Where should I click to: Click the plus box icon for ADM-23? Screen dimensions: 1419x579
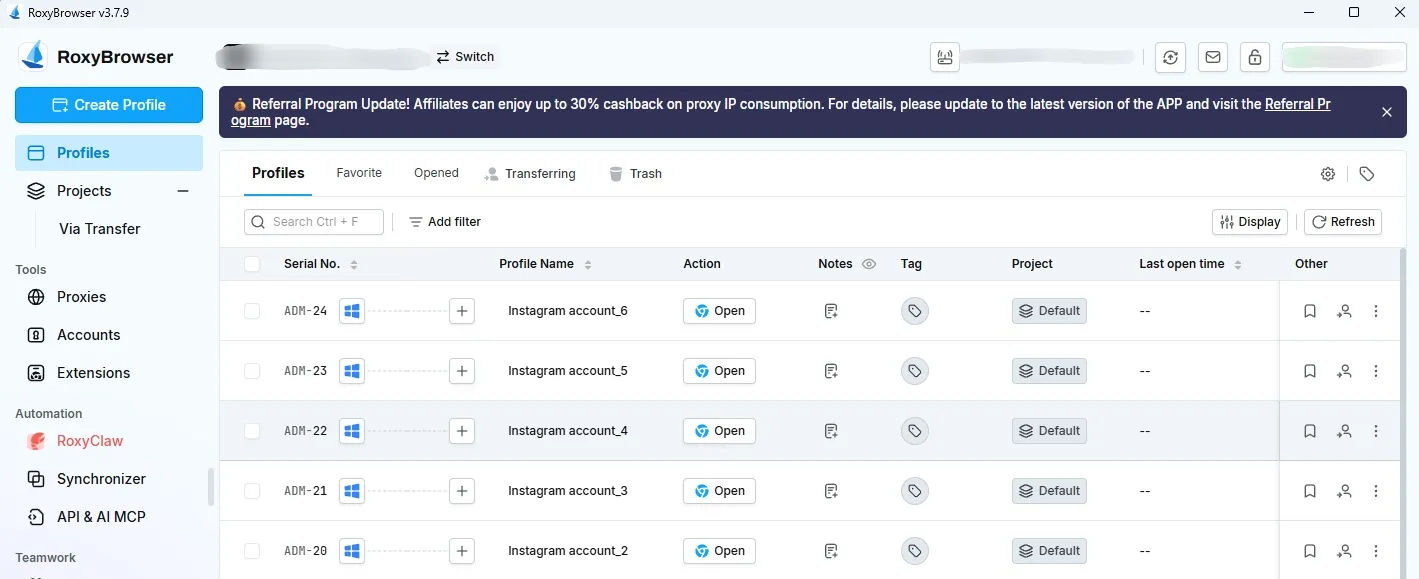tap(461, 371)
